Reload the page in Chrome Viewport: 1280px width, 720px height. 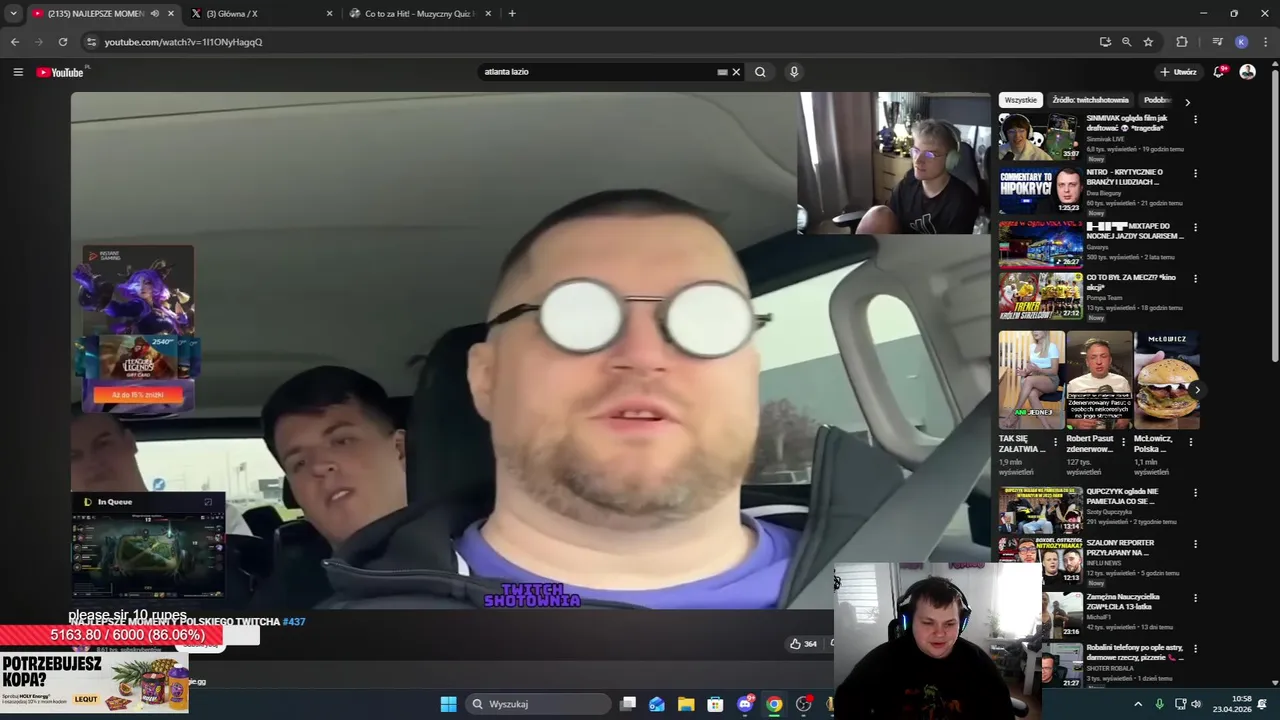[x=63, y=42]
